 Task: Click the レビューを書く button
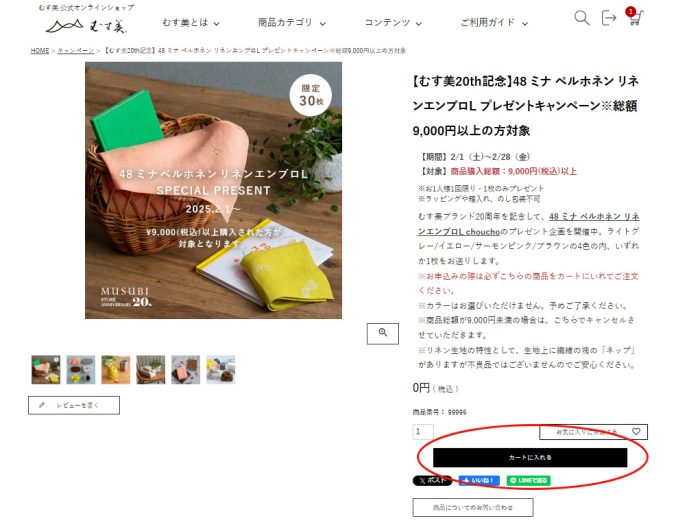(74, 406)
